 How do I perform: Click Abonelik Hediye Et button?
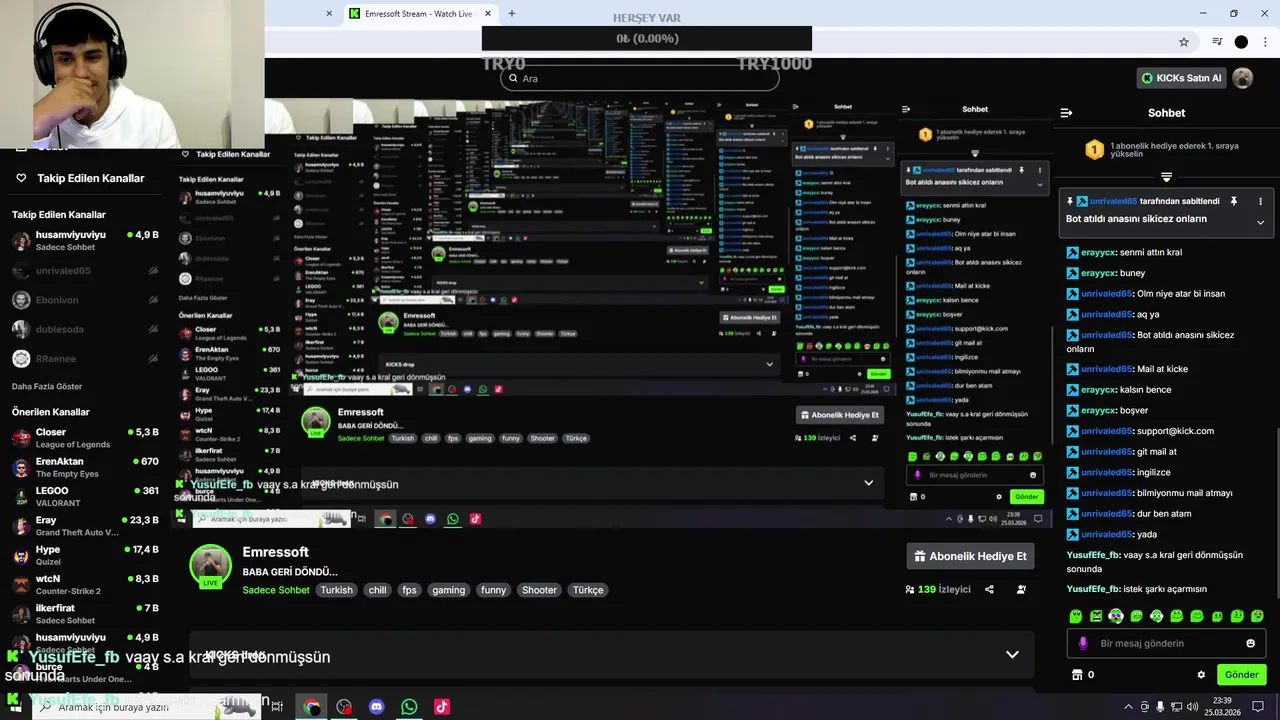[x=970, y=556]
